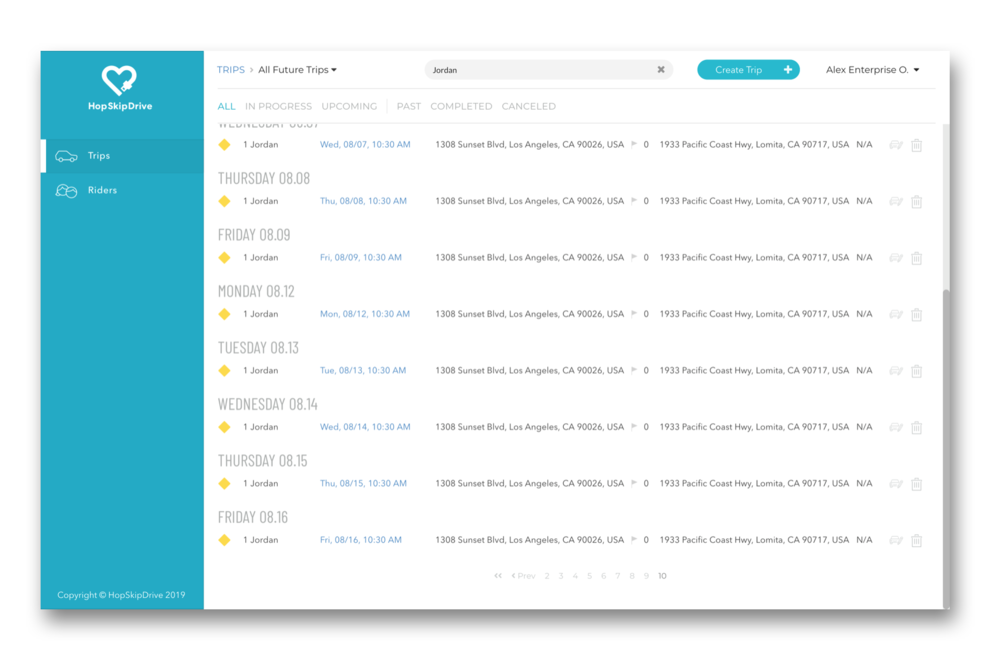This screenshot has width=1000, height=659.
Task: Click the car edit icon for Monday 08.12
Action: coord(896,314)
